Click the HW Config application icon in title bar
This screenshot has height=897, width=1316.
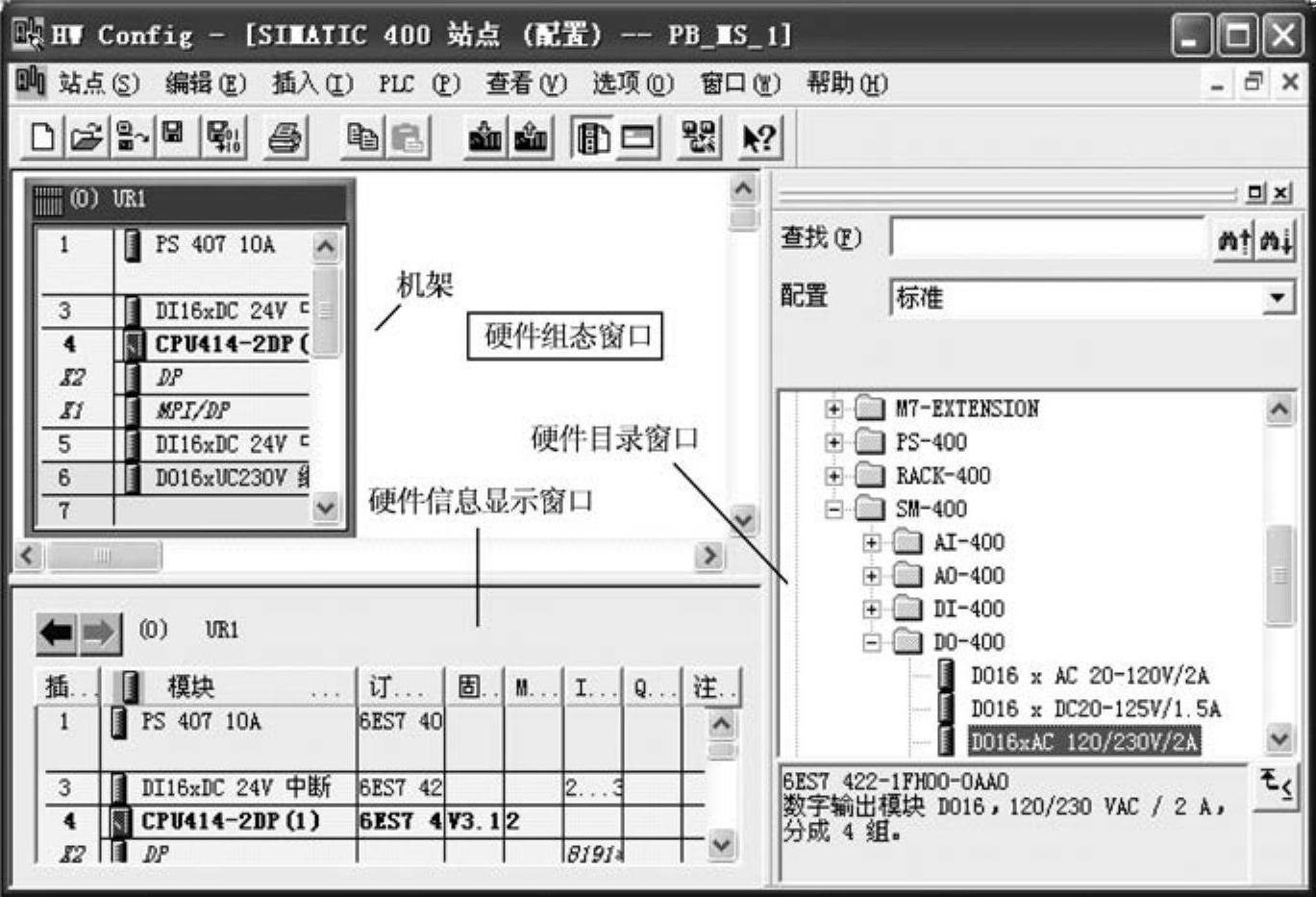tap(29, 34)
